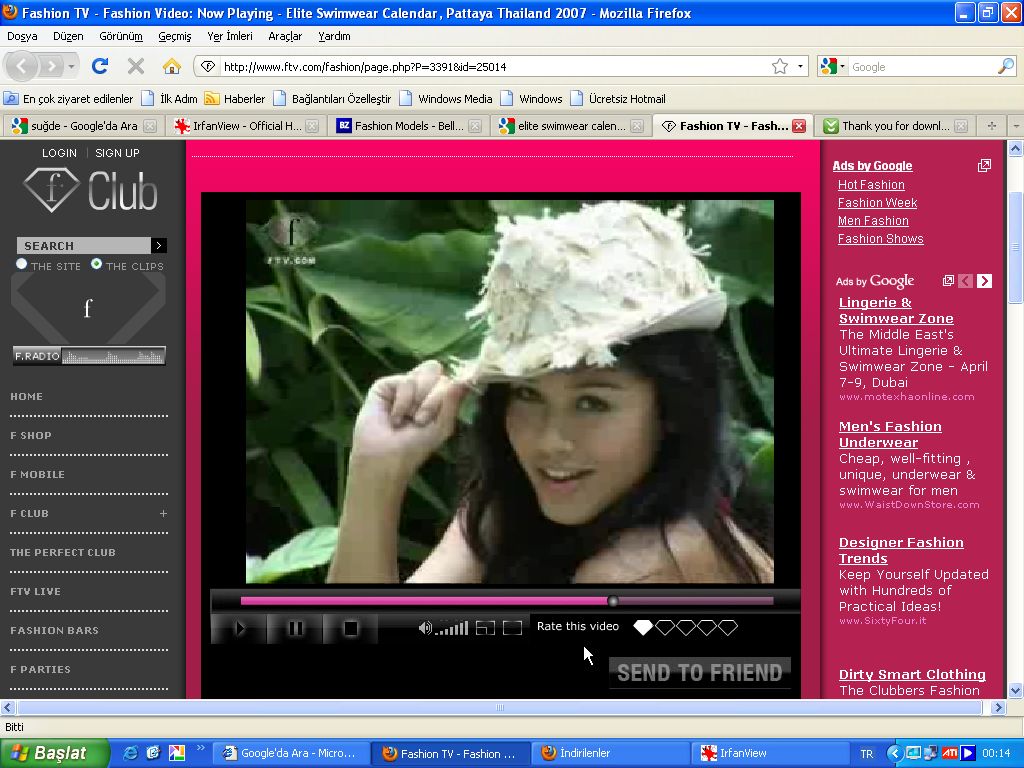This screenshot has width=1024, height=768.
Task: Expand the F CLUB menu plus sign
Action: (163, 514)
